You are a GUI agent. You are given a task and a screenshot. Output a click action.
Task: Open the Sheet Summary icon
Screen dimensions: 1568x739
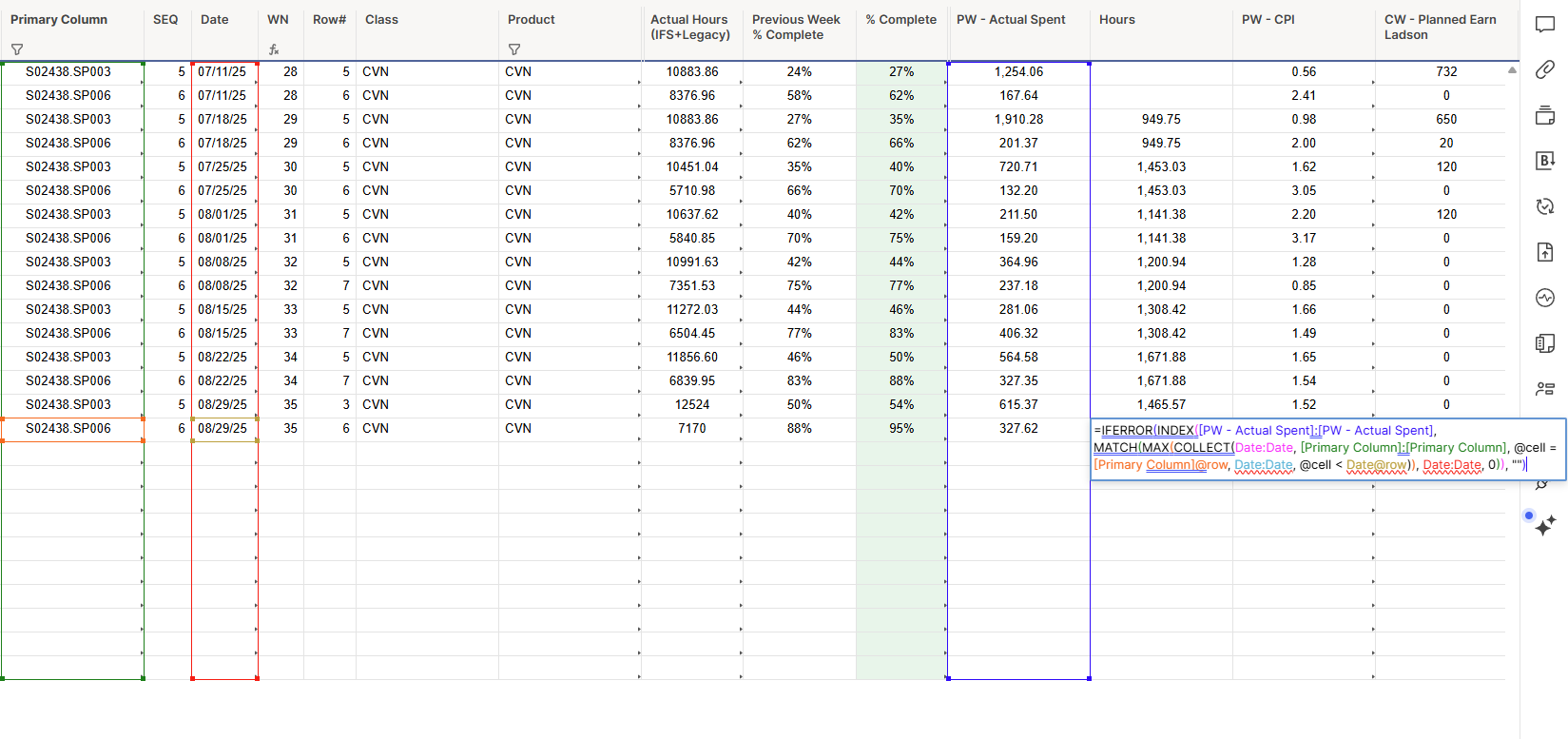coord(1545,343)
